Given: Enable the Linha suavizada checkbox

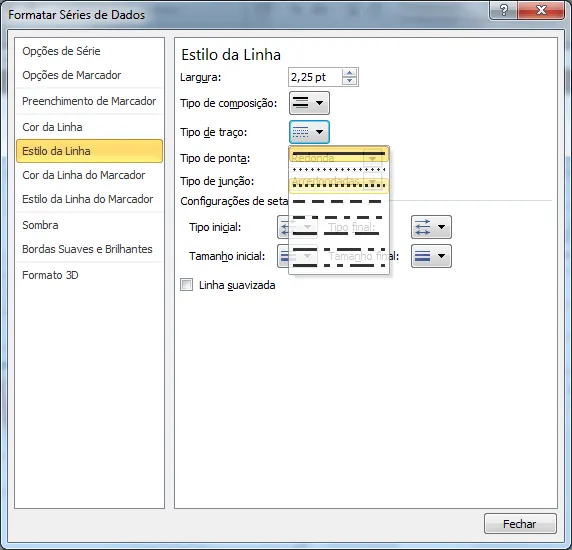Looking at the screenshot, I should click(x=186, y=285).
